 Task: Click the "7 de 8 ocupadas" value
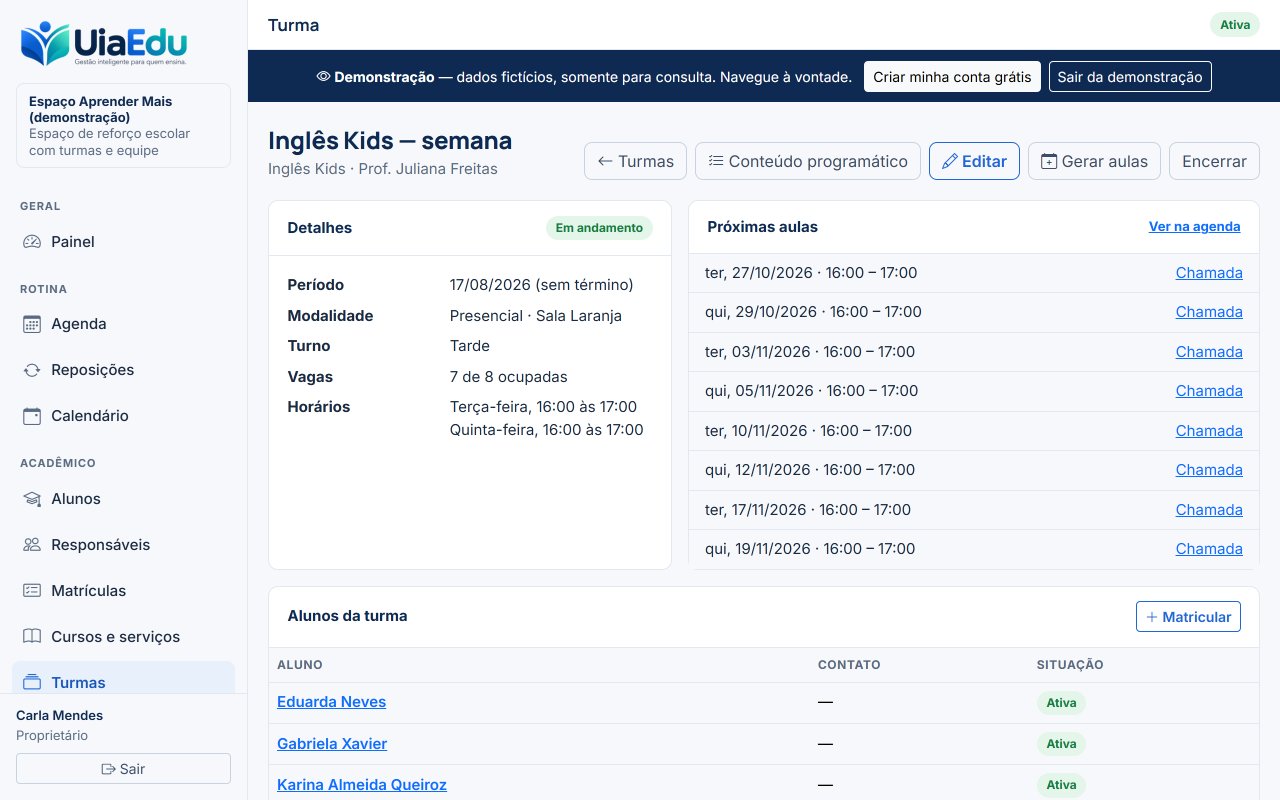[509, 377]
